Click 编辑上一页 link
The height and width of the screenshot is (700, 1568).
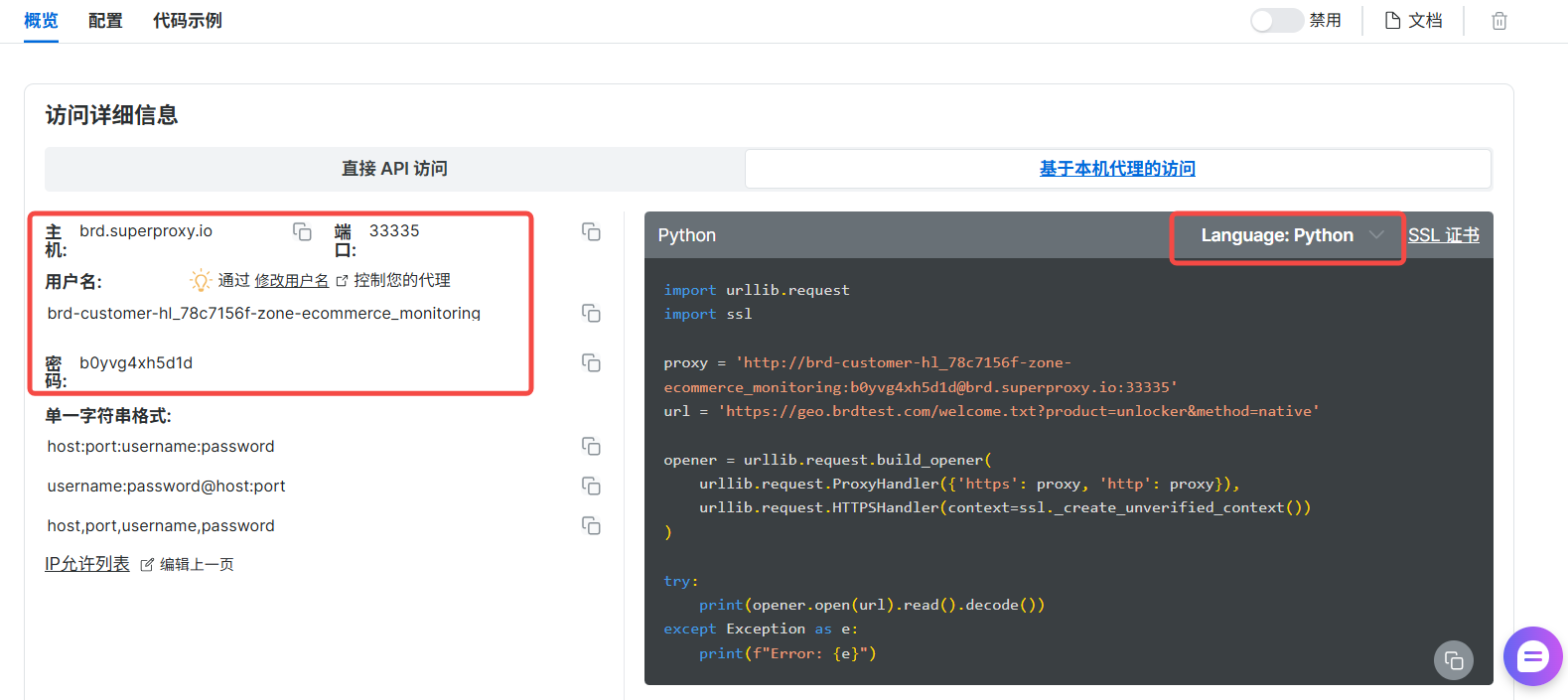tap(197, 564)
